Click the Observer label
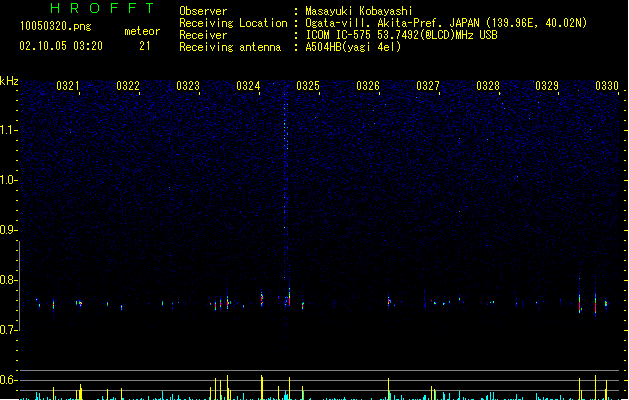Screen dimensions: 629x400 click(203, 11)
